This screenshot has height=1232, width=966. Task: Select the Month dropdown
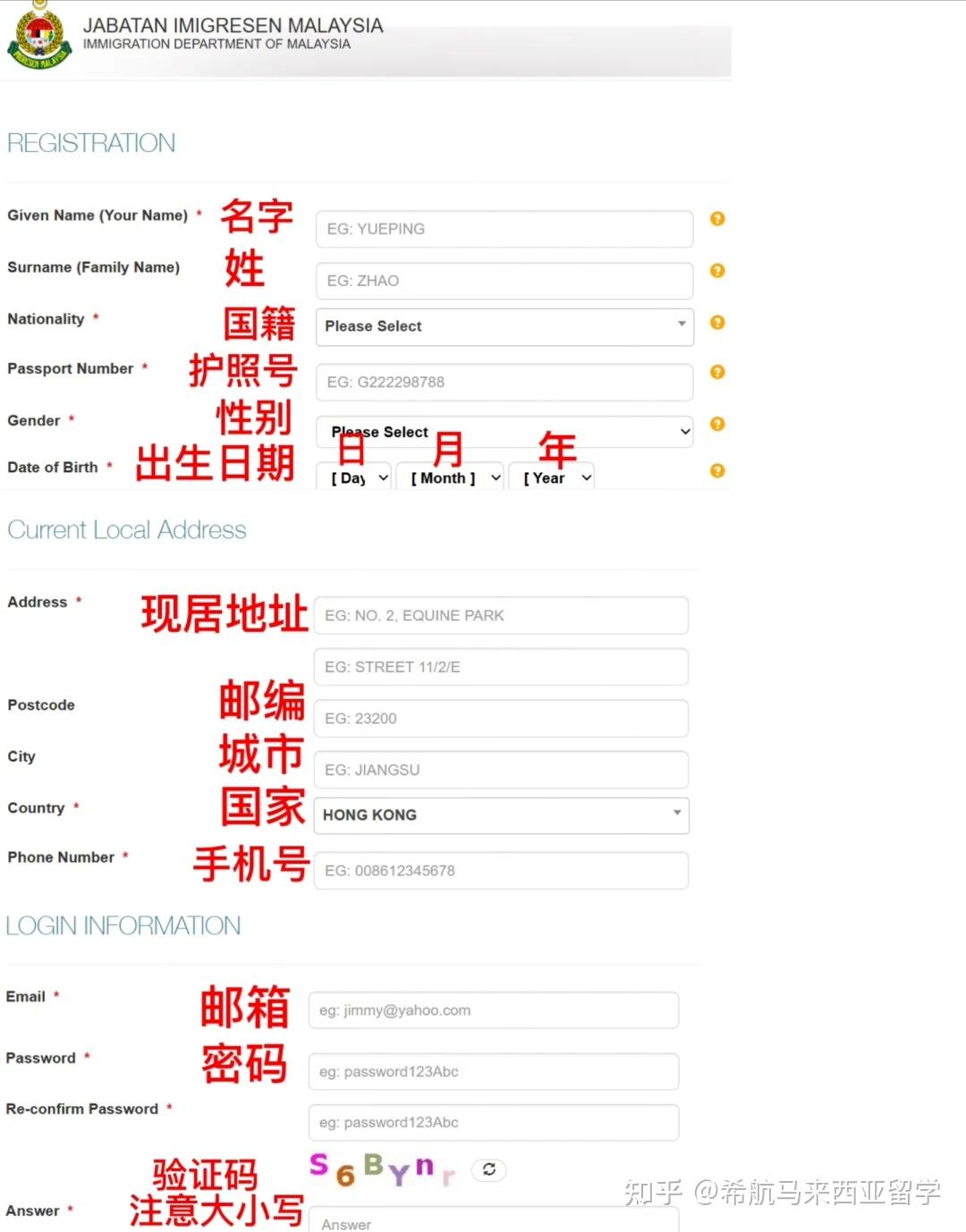pyautogui.click(x=450, y=477)
